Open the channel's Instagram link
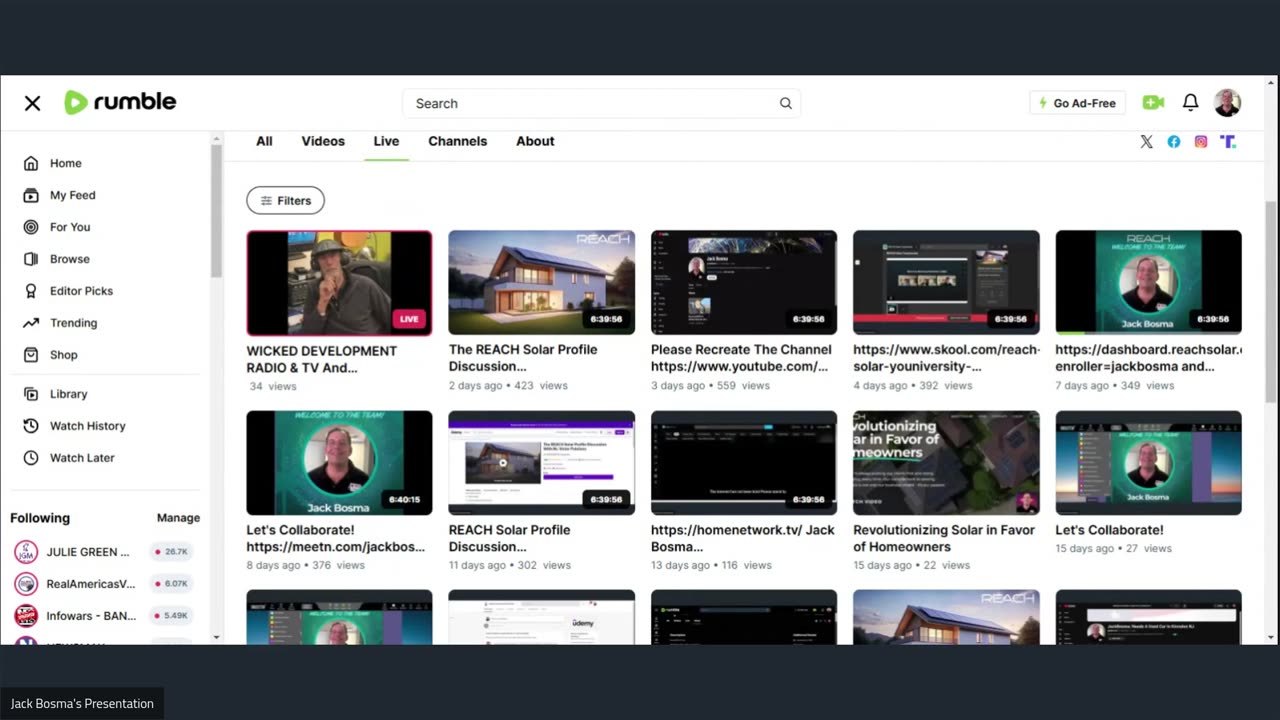Screen dimensions: 1280x720 click(1201, 142)
